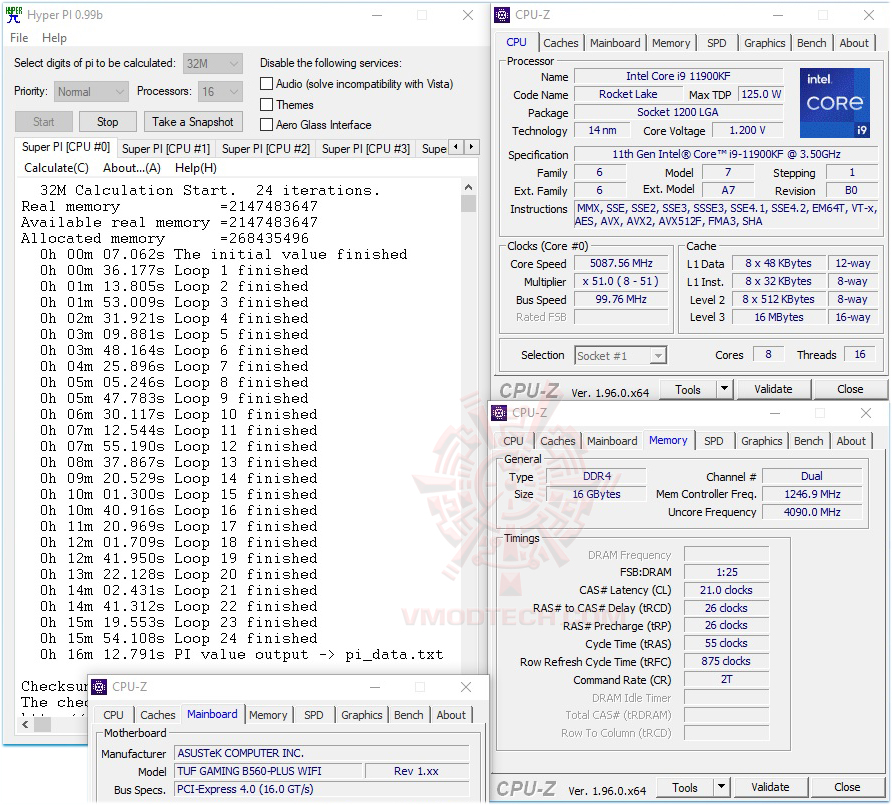Click Take a Snapshot button

coord(192,122)
